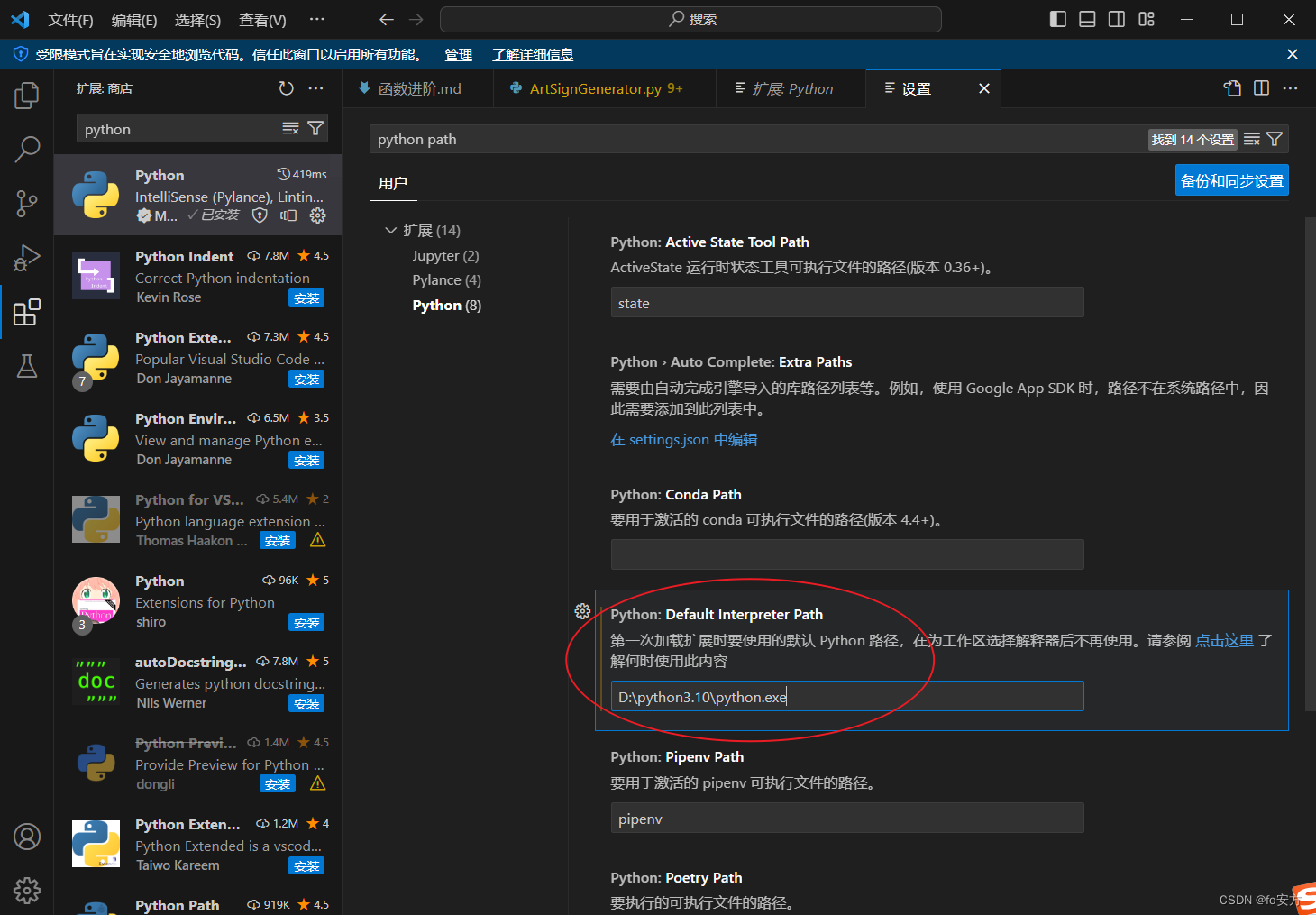The height and width of the screenshot is (915, 1316).
Task: Click the Pipenv Path input field
Action: [847, 819]
